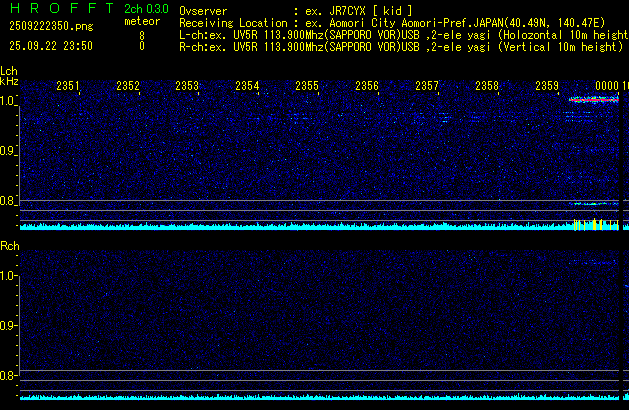Select the 2509222350.png filename label
This screenshot has height=410, width=629.
tap(49, 21)
